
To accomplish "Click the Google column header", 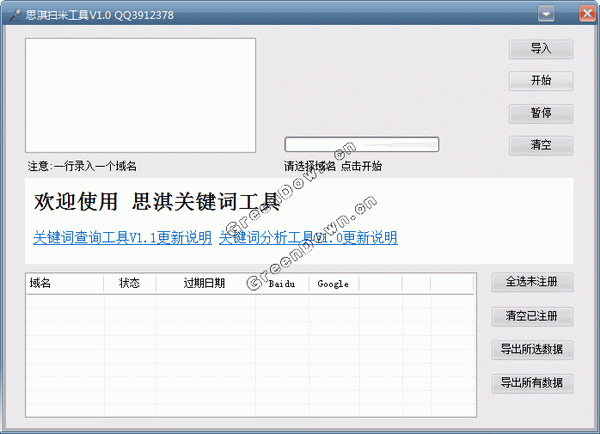I will (333, 284).
